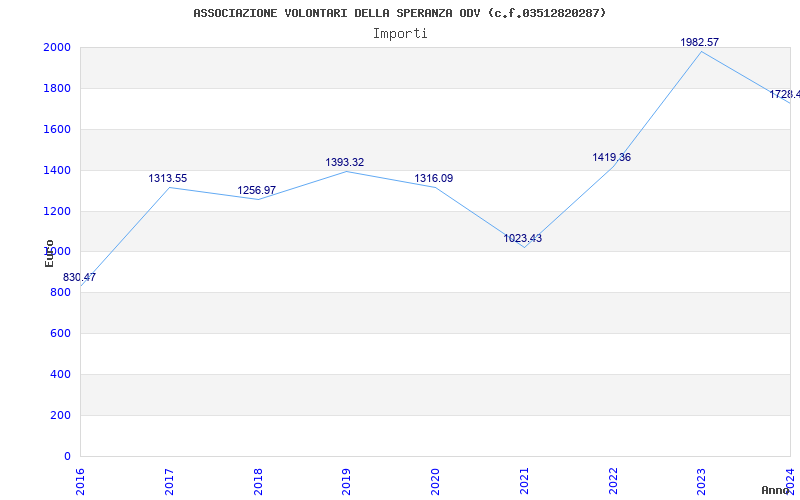
Task: Select the 1316.09 data label
Action: pos(434,179)
